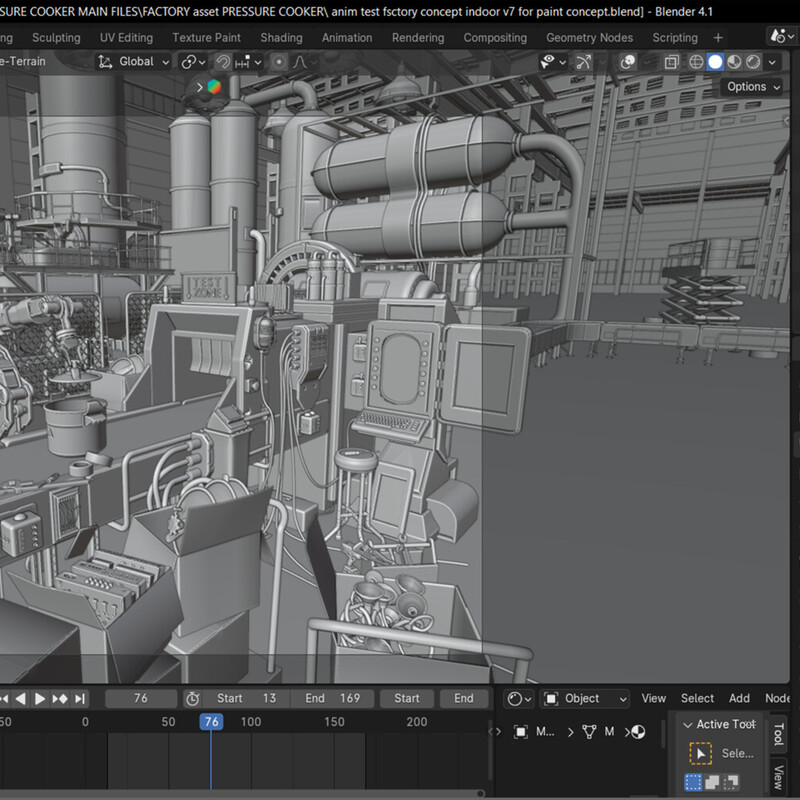The height and width of the screenshot is (800, 800).
Task: Open the Global transform orientation dropdown
Action: (135, 62)
